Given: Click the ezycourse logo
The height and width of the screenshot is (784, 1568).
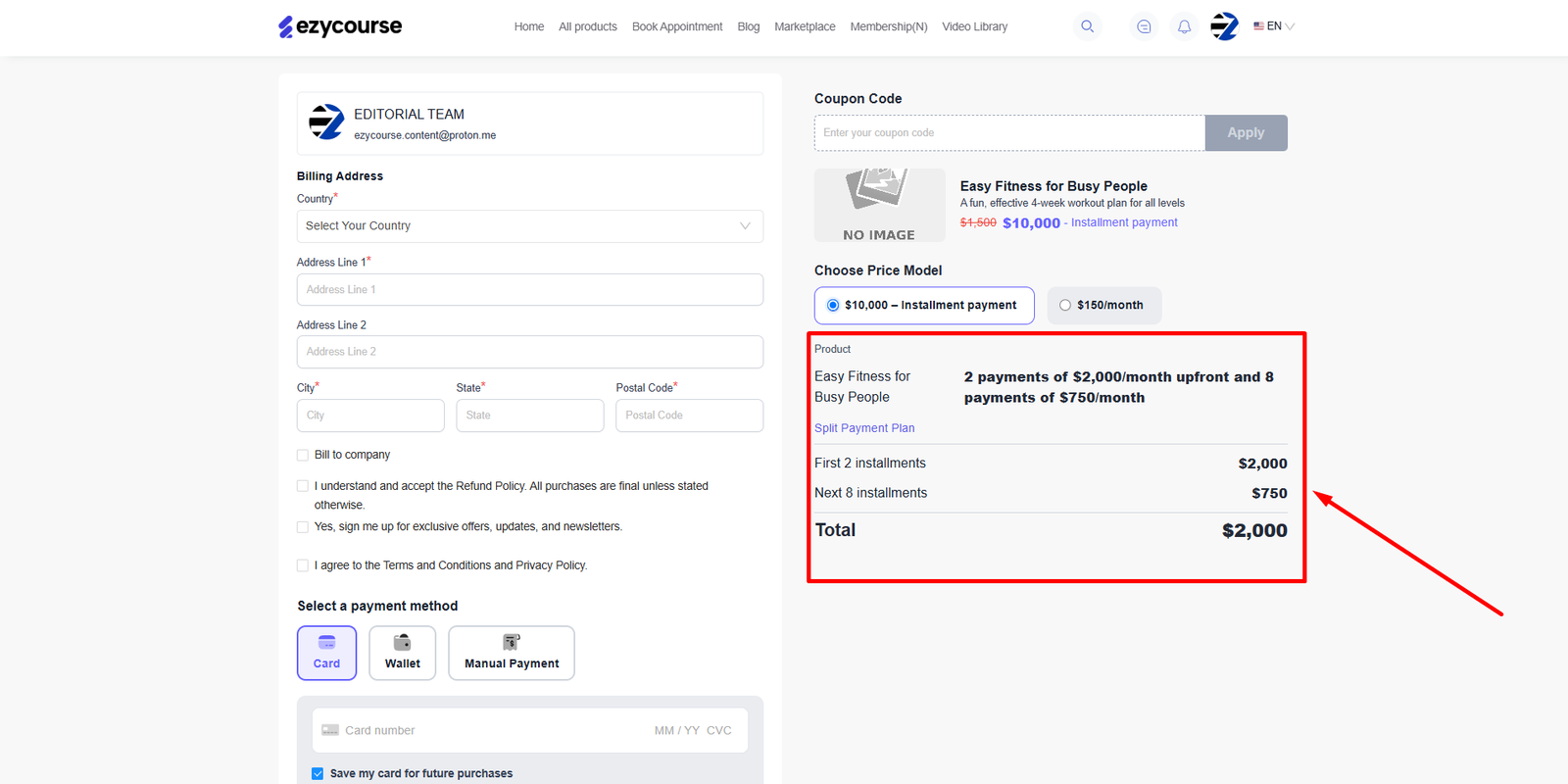Looking at the screenshot, I should 340,26.
